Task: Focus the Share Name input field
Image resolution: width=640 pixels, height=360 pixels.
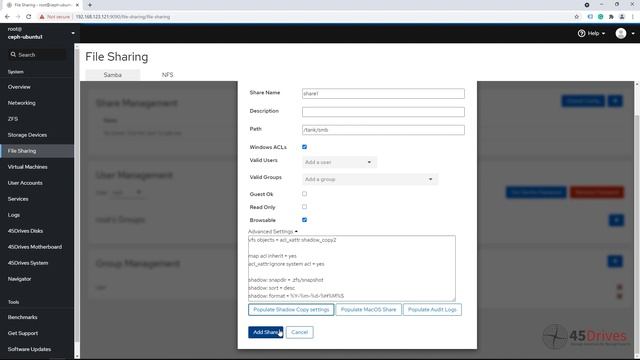Action: (x=383, y=93)
